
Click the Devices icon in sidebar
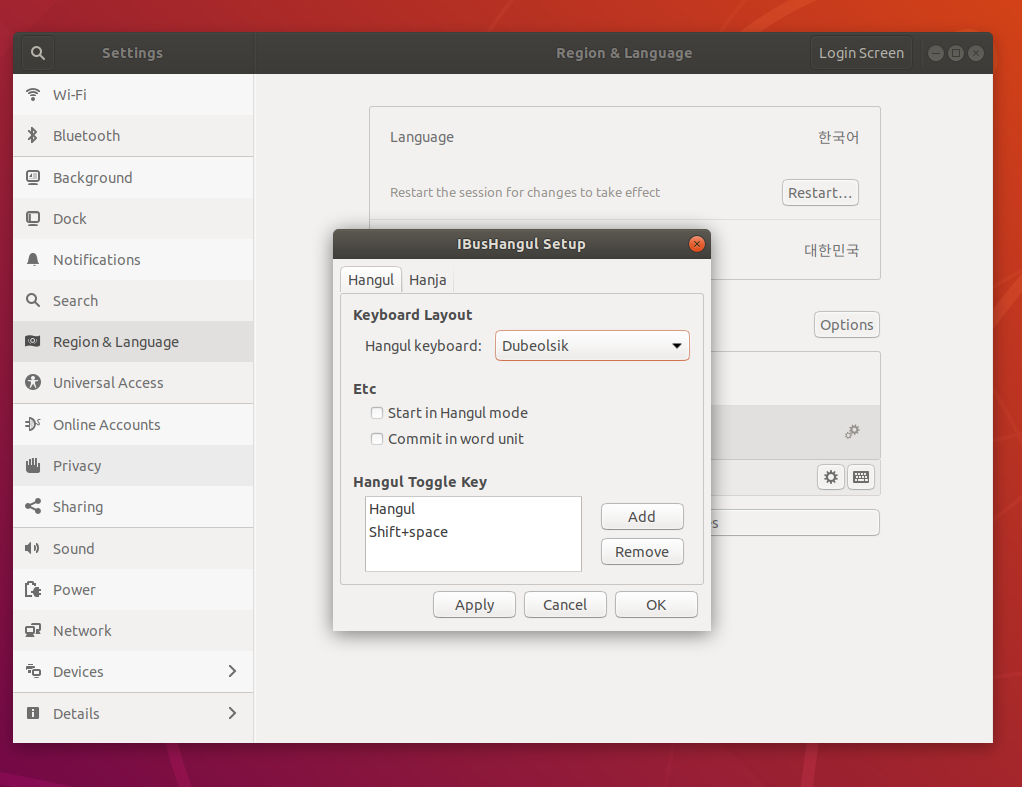(33, 671)
